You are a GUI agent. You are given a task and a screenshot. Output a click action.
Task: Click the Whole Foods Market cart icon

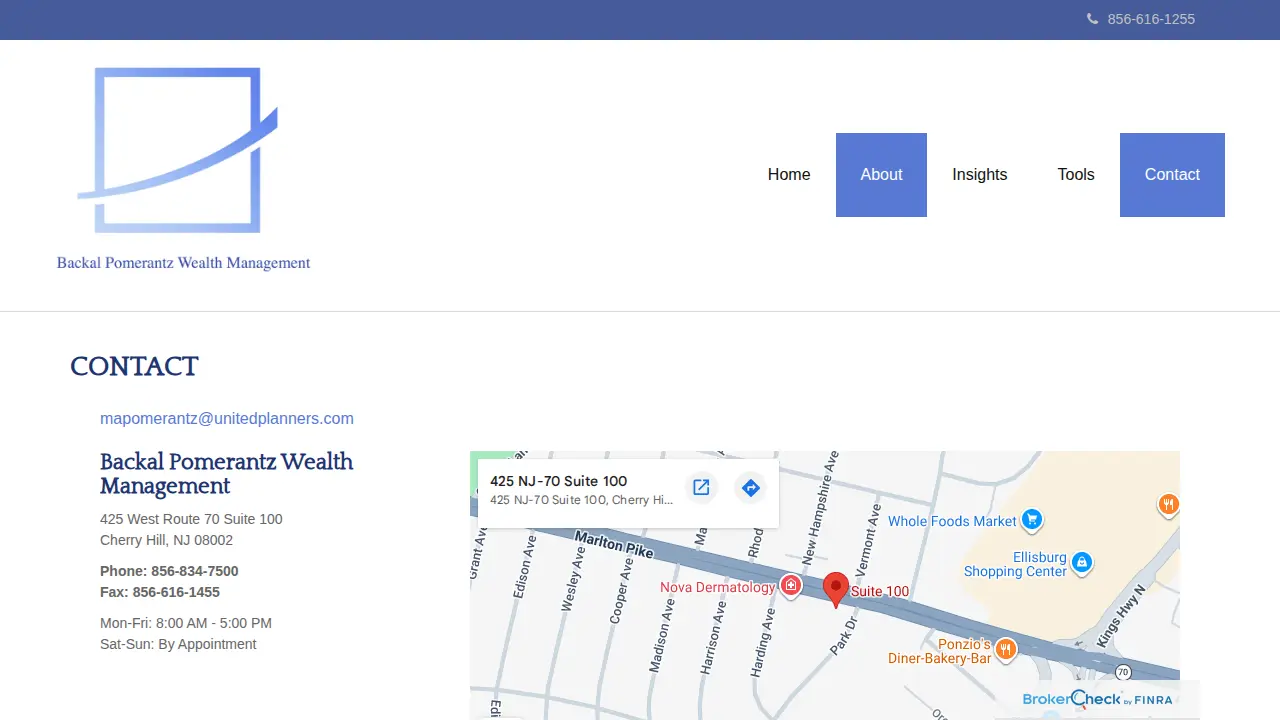(x=1033, y=520)
